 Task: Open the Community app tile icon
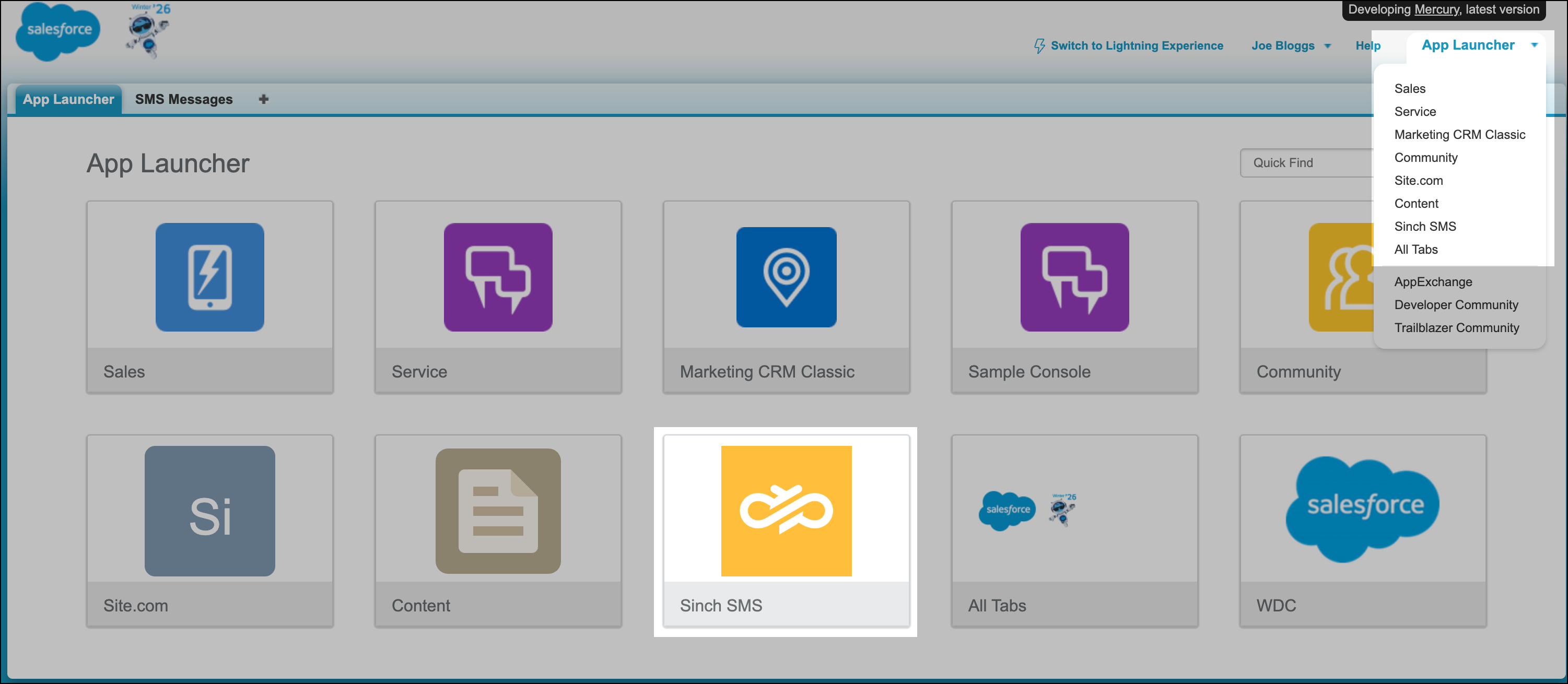[x=1341, y=277]
